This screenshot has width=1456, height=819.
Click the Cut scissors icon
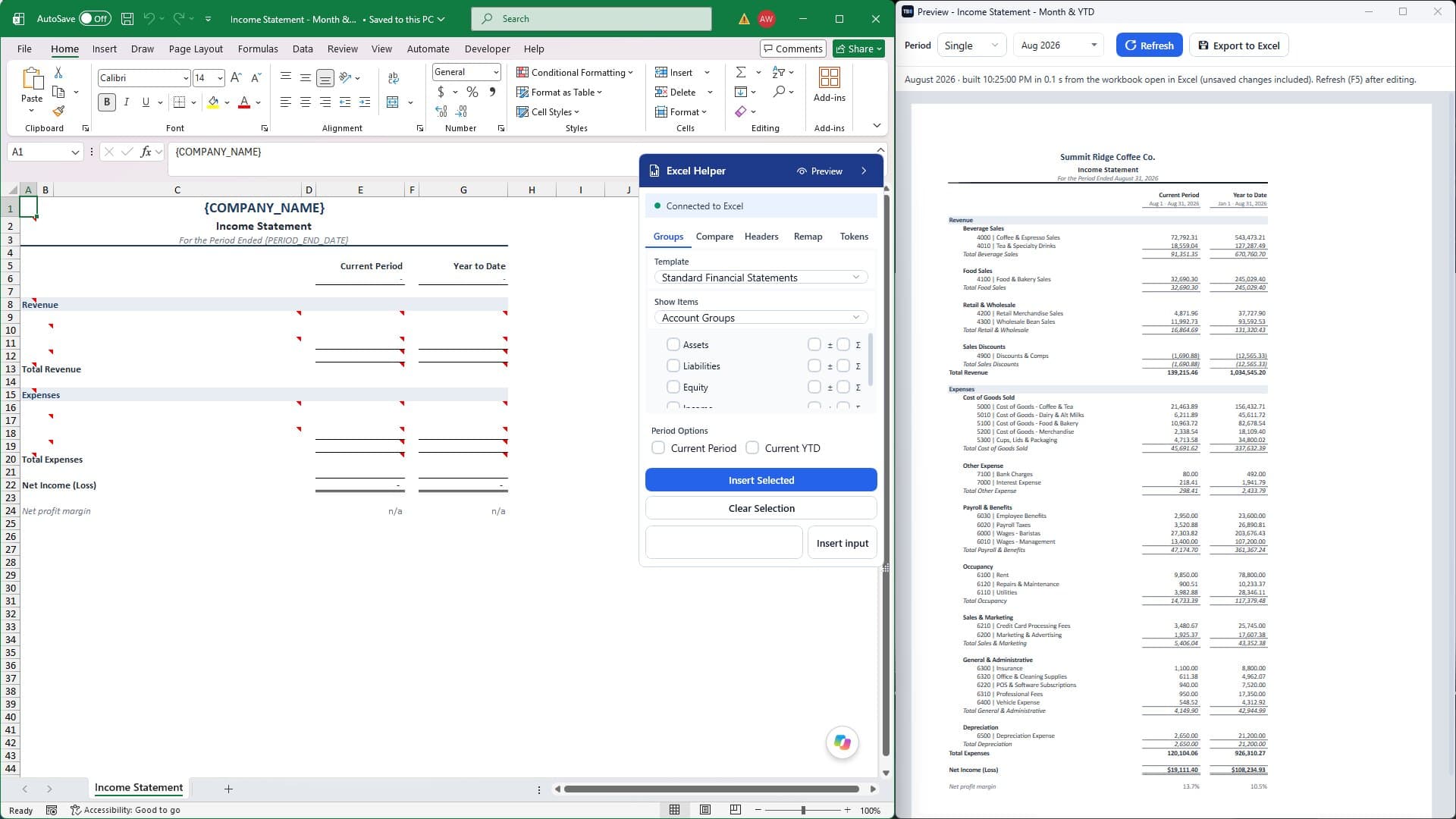58,73
